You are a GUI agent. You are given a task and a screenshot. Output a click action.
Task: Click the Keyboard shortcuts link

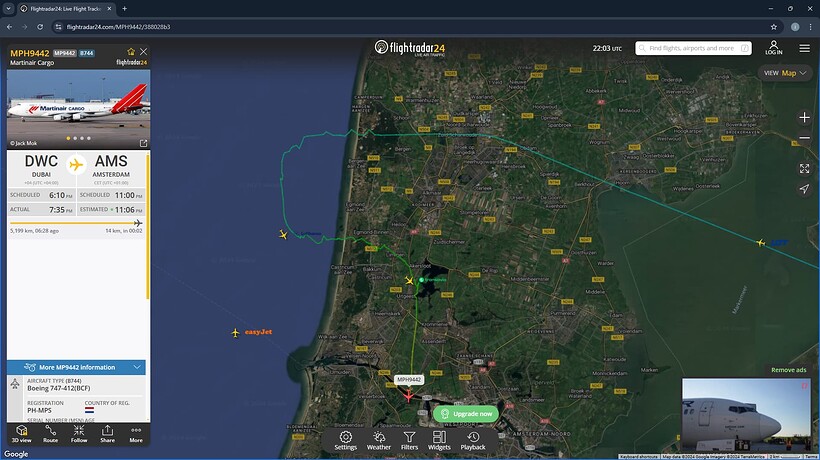click(x=639, y=457)
